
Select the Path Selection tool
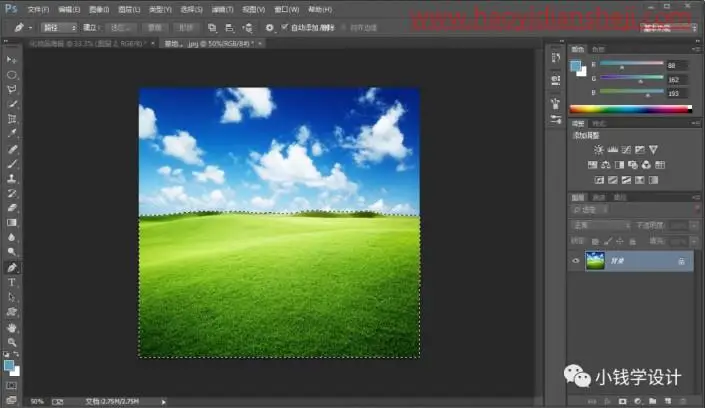11,297
